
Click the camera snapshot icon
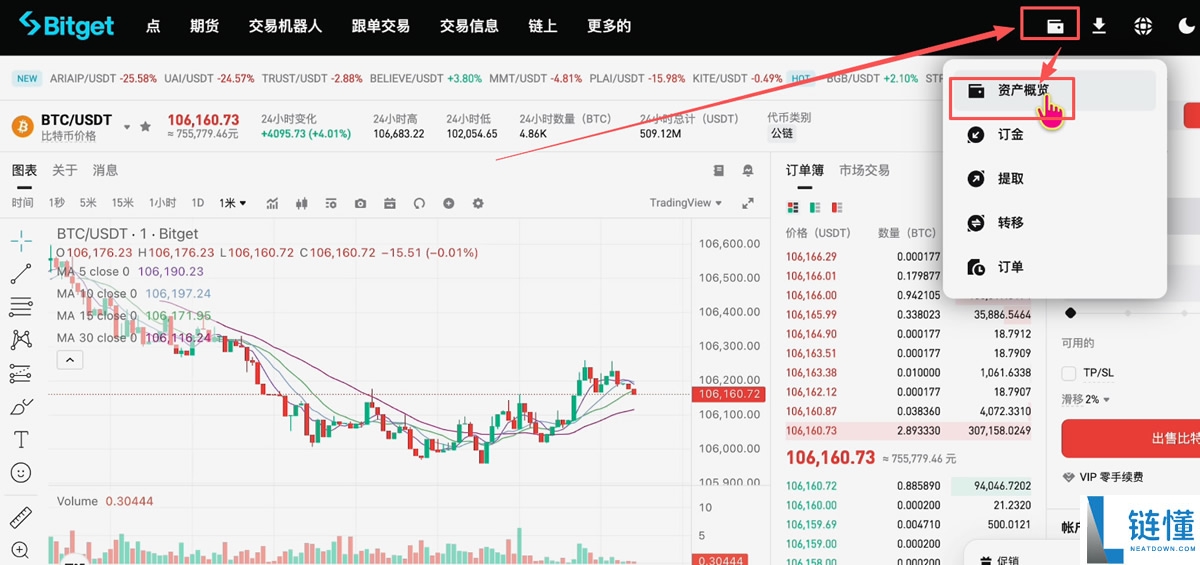[x=360, y=203]
